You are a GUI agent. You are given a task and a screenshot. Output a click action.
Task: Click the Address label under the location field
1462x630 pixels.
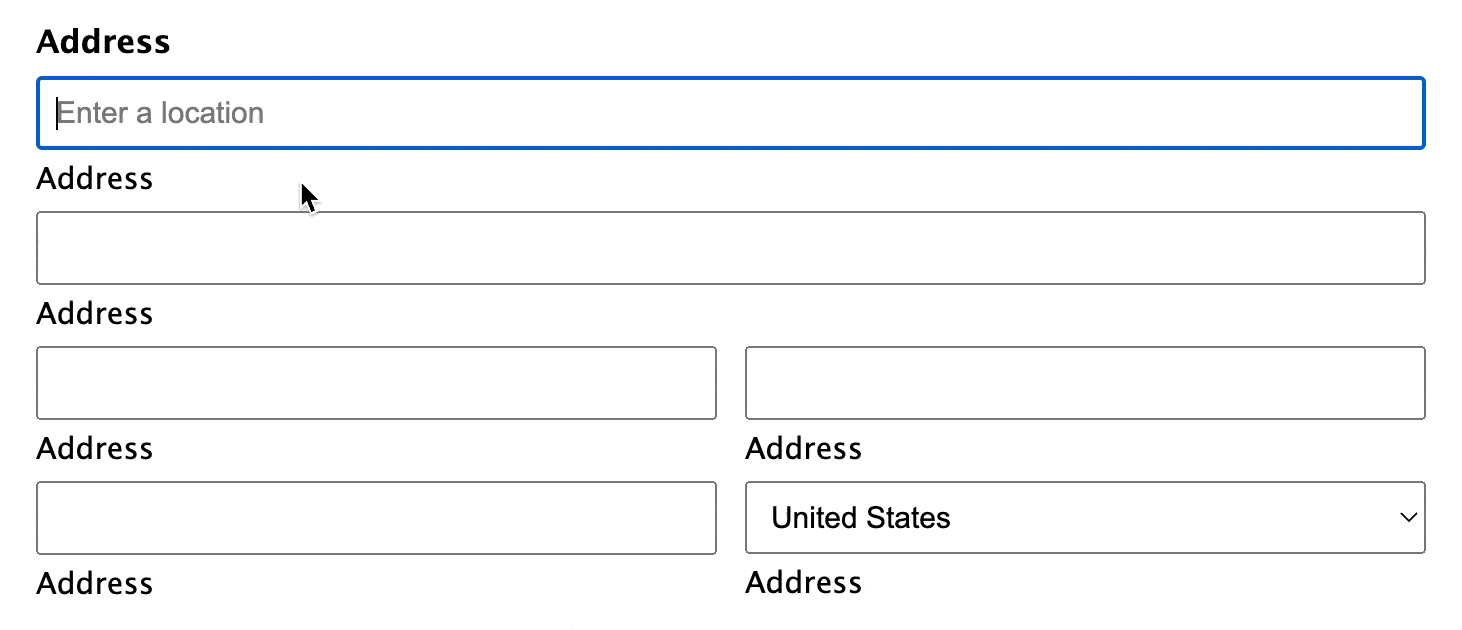click(x=95, y=179)
